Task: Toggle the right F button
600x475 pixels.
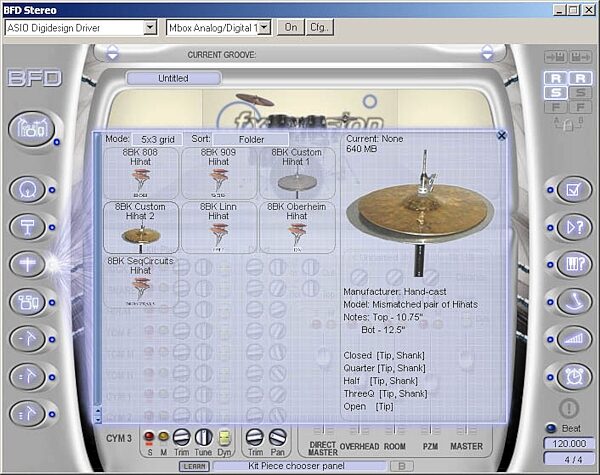Action: coord(580,106)
